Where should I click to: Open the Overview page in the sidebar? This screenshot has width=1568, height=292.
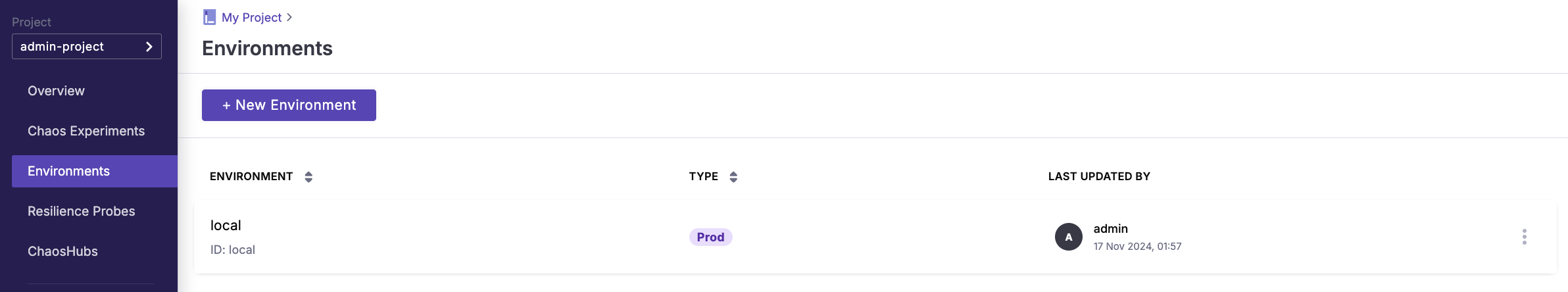(x=56, y=91)
